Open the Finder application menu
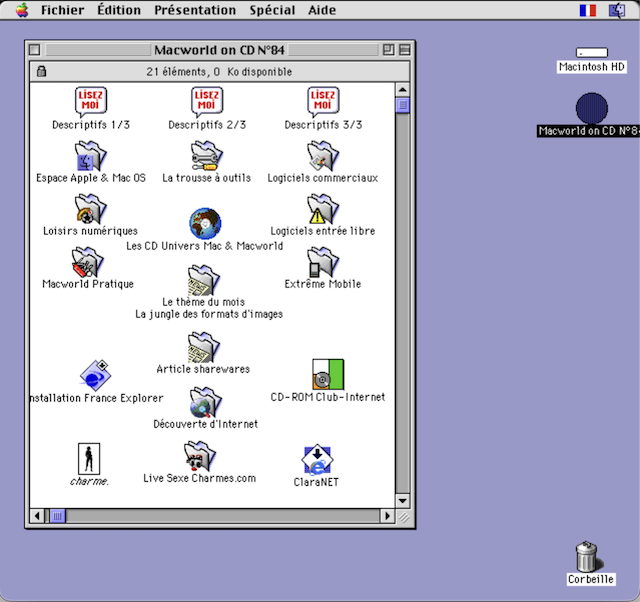 click(x=617, y=10)
